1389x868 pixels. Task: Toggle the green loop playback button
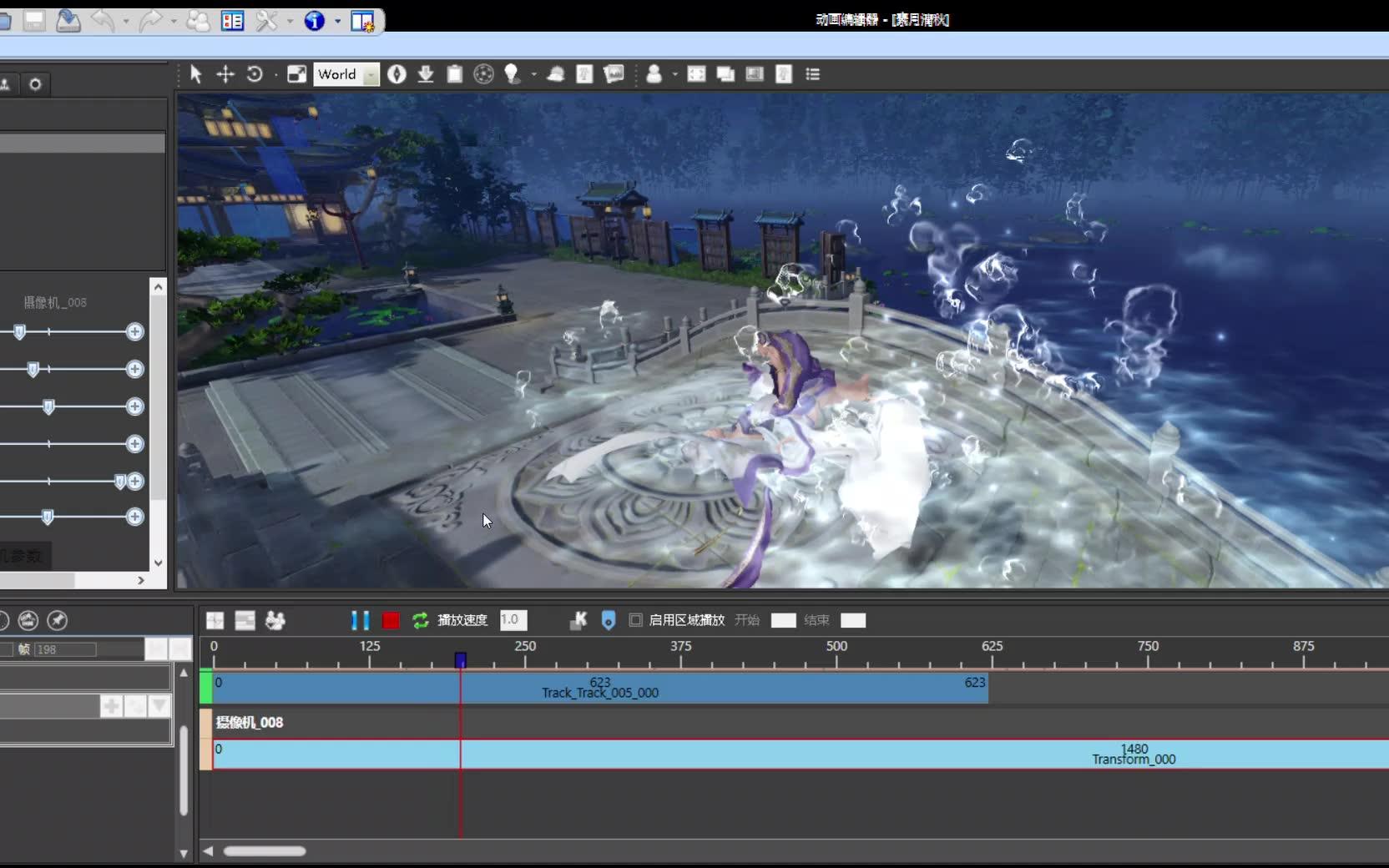[421, 620]
